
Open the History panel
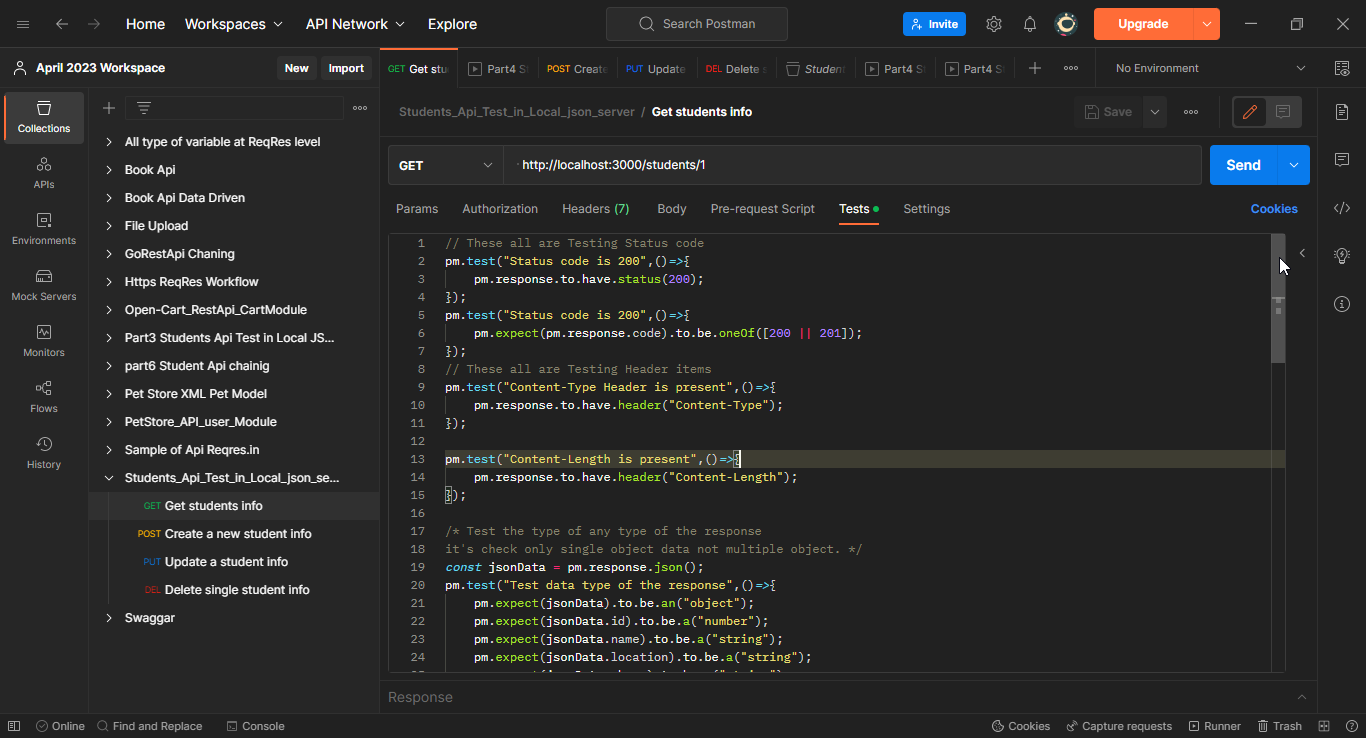tap(43, 453)
